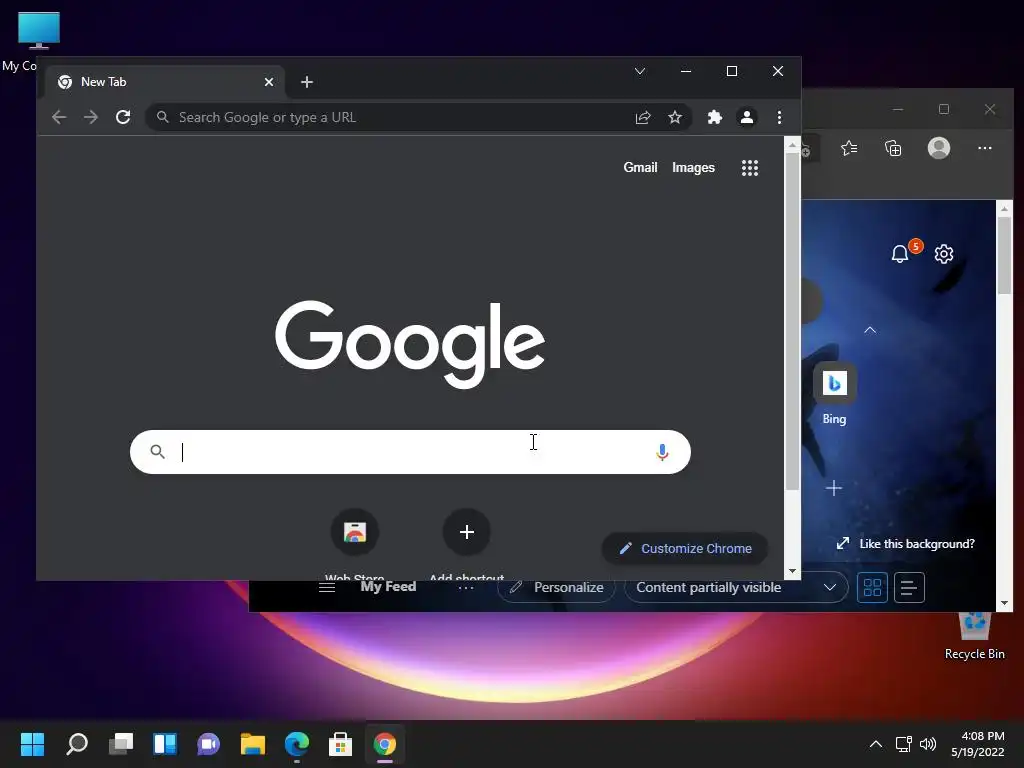Open Chrome Extensions puzzle icon
The width and height of the screenshot is (1024, 768).
pos(714,118)
